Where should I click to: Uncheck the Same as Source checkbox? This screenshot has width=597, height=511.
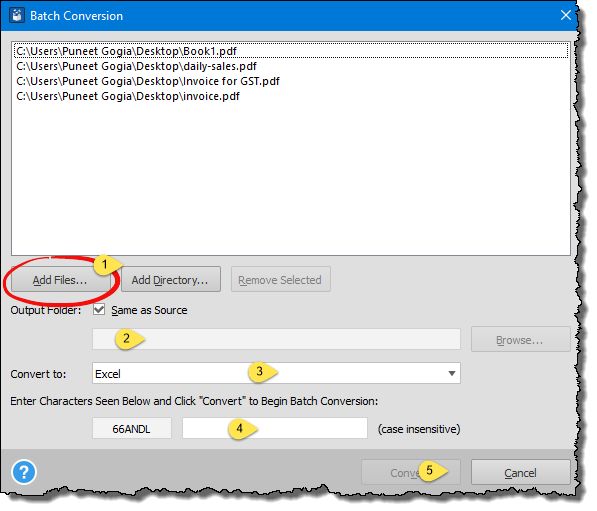[99, 310]
